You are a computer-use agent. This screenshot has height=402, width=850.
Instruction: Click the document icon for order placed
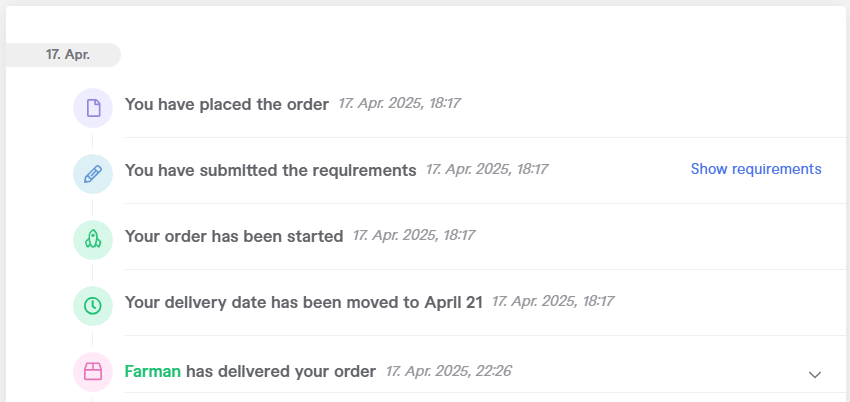93,108
